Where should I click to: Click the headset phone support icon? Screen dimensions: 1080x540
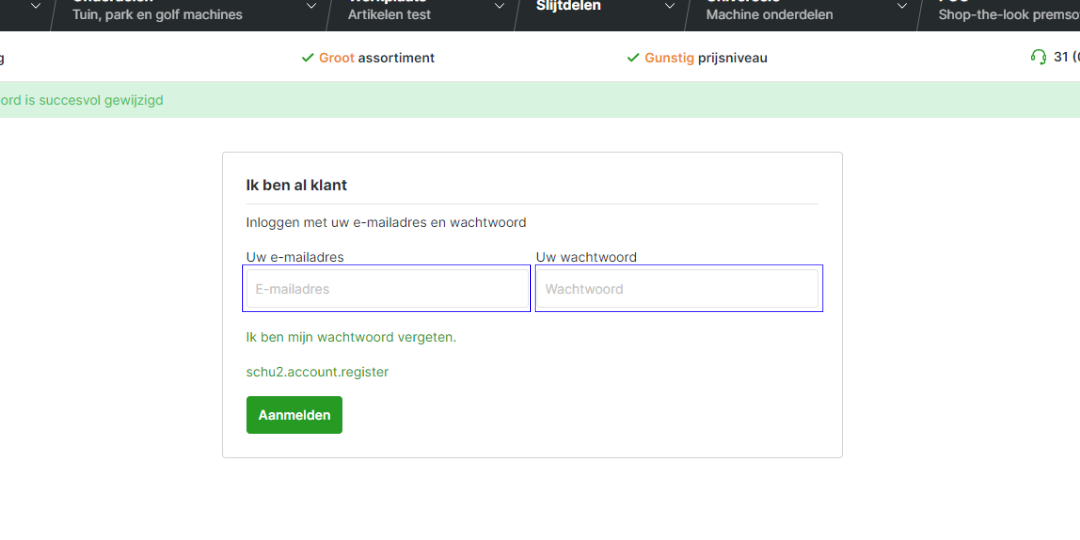click(x=1038, y=57)
